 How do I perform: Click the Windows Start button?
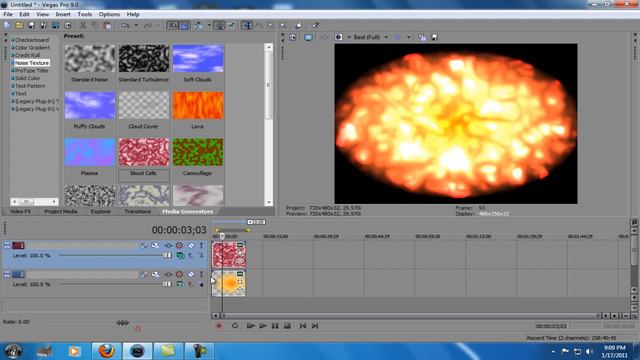click(x=13, y=351)
